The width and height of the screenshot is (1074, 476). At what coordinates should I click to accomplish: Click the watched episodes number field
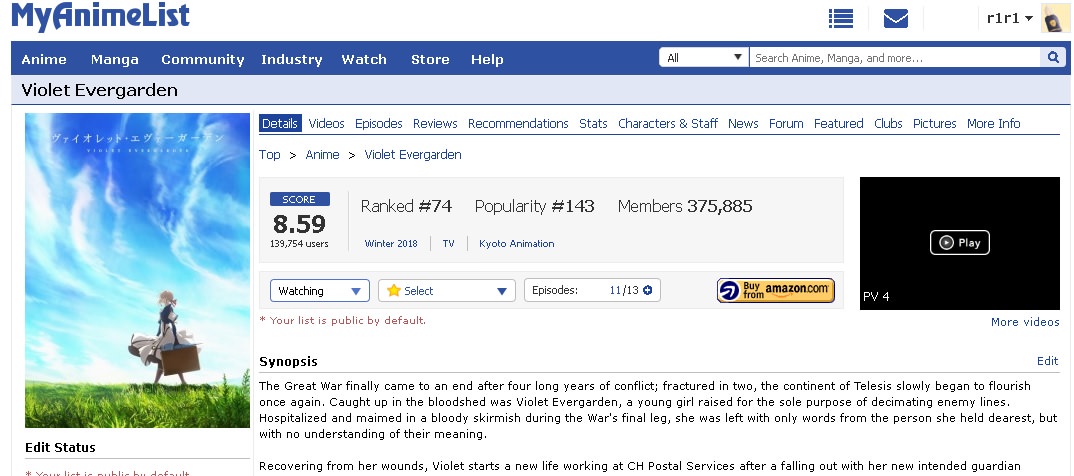(x=614, y=290)
